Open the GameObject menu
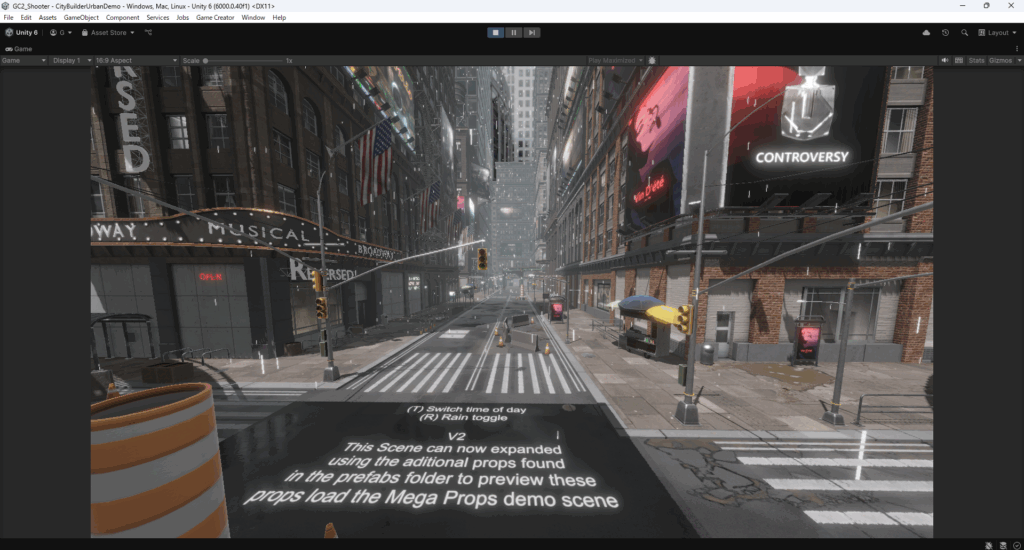This screenshot has width=1024, height=550. [x=80, y=17]
